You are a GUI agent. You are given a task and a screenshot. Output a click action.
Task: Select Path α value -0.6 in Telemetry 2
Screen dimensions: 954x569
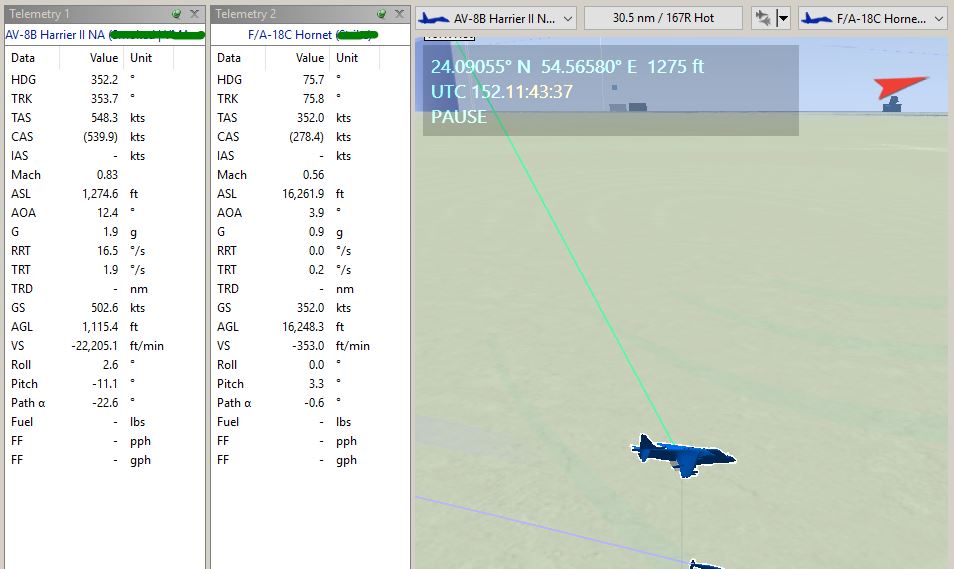pyautogui.click(x=314, y=403)
